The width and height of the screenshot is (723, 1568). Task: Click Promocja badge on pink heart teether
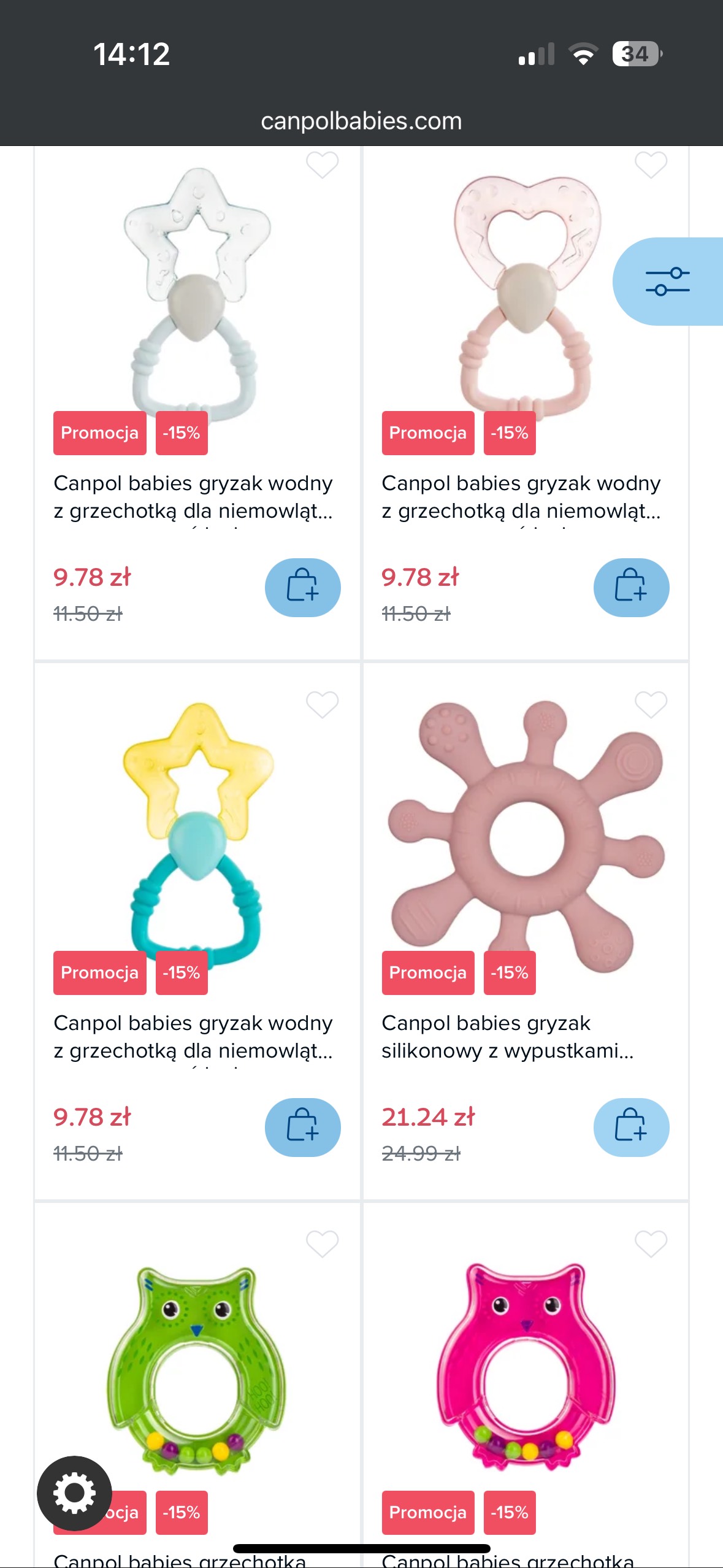pos(427,433)
